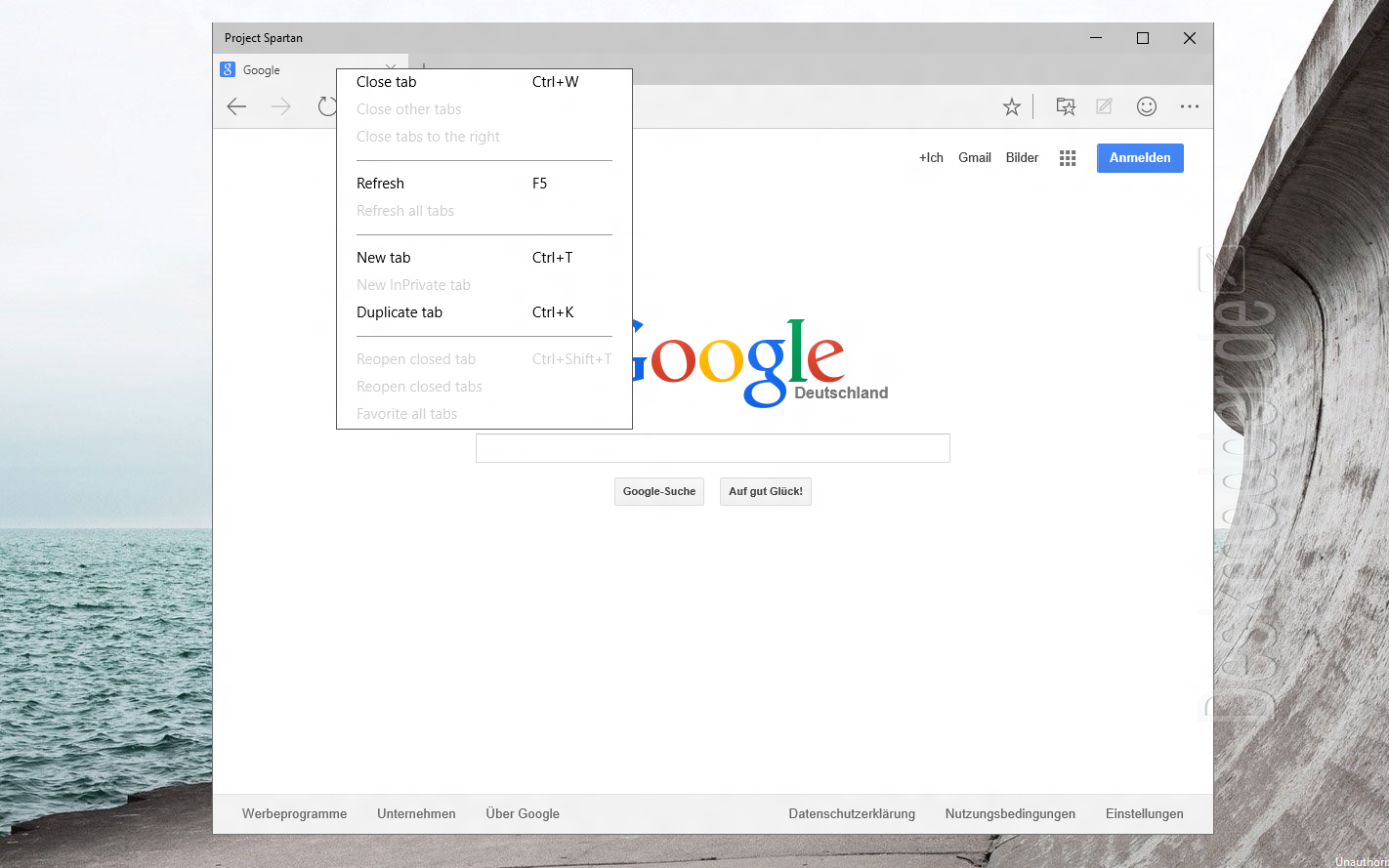Open the Einstellungen footer link

coord(1145,814)
